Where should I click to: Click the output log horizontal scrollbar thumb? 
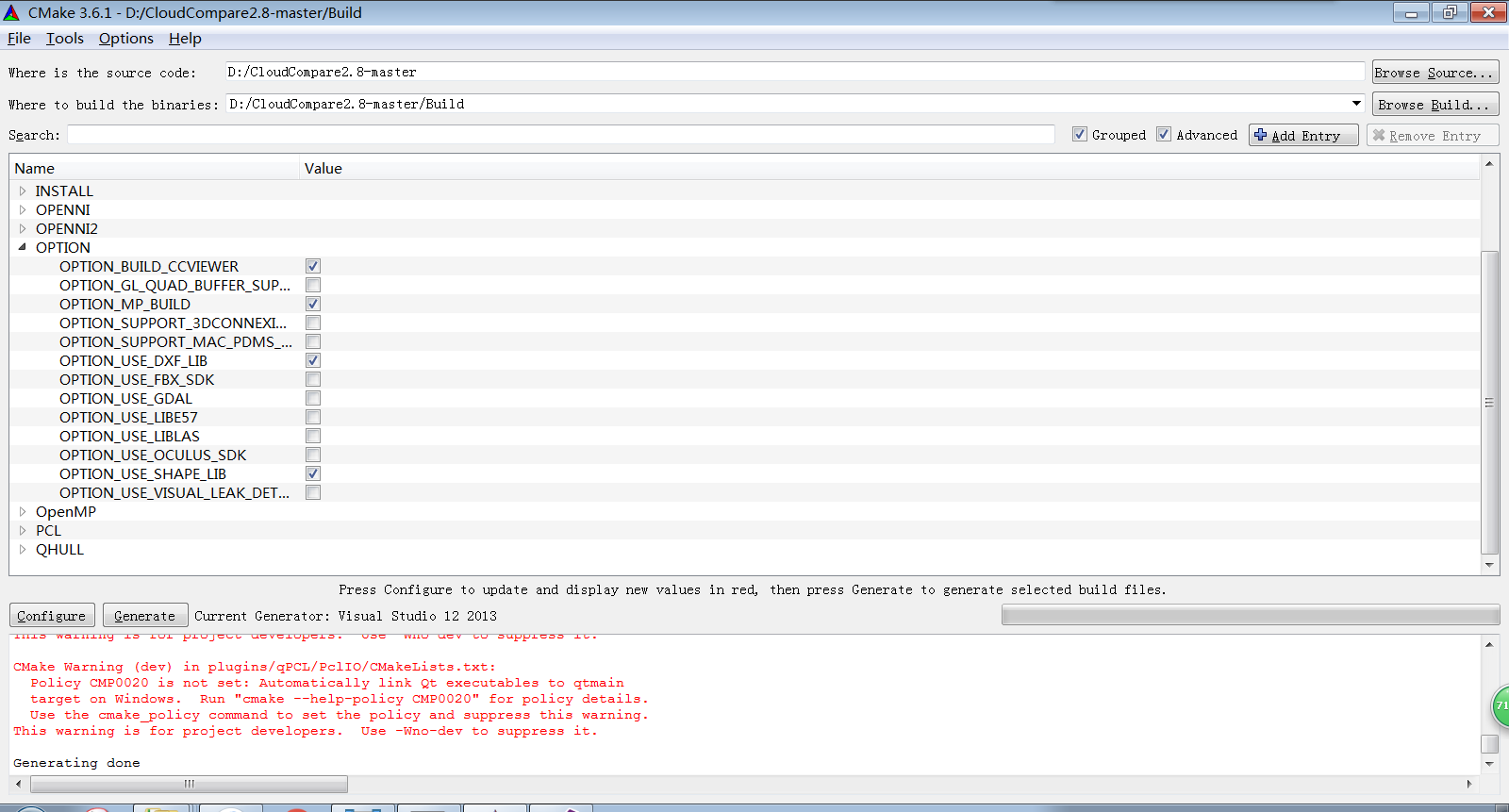tap(190, 784)
